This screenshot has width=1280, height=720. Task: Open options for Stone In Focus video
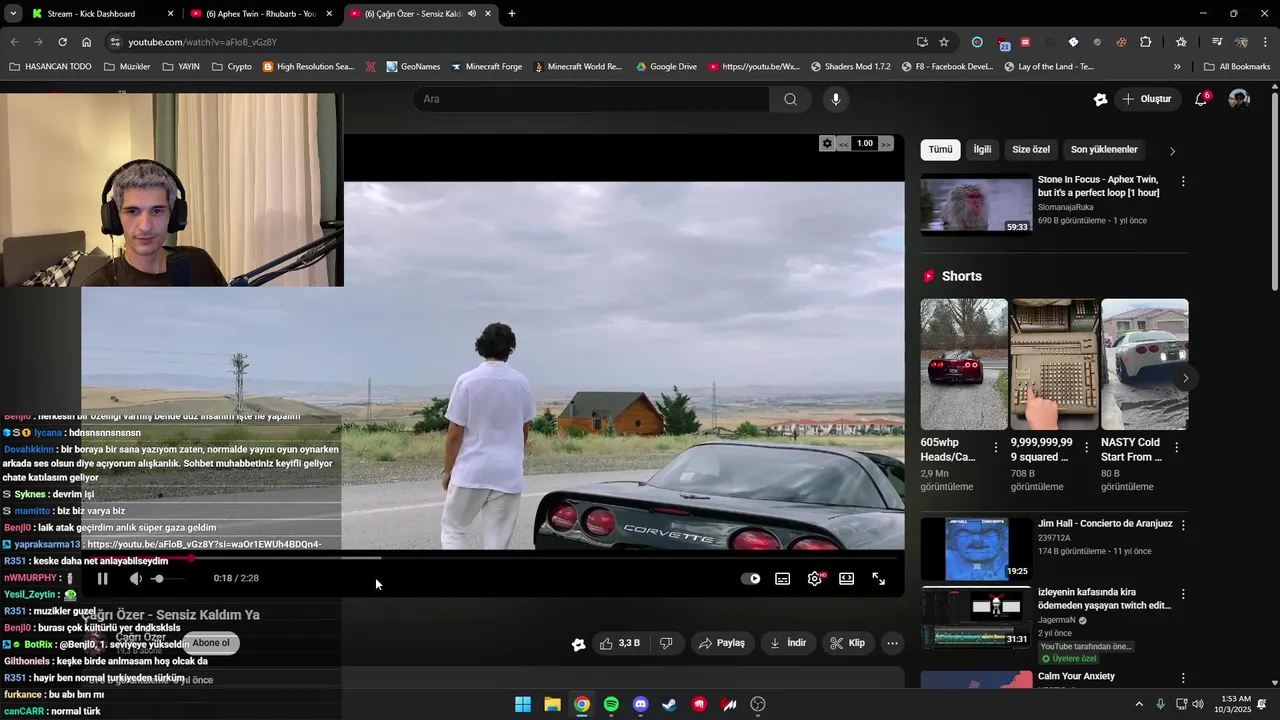click(1183, 182)
